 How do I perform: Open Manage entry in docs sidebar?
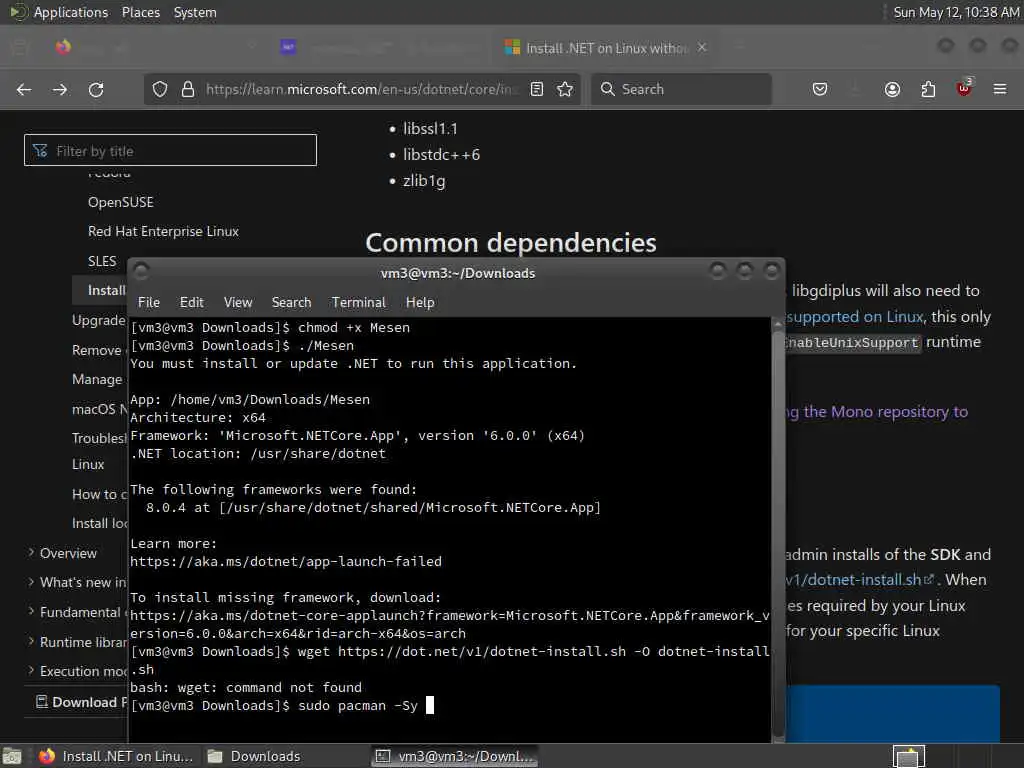(x=97, y=379)
